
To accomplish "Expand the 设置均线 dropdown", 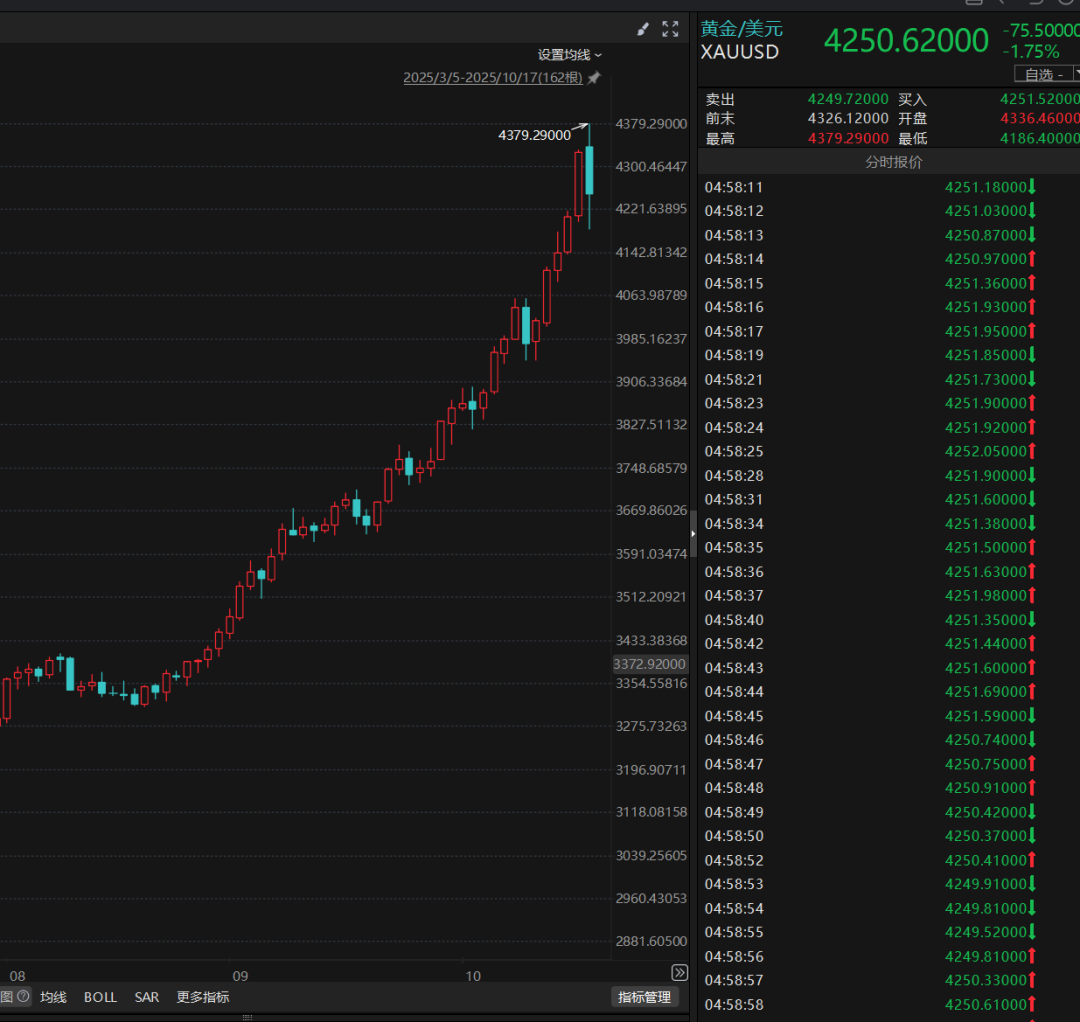I will pyautogui.click(x=570, y=55).
